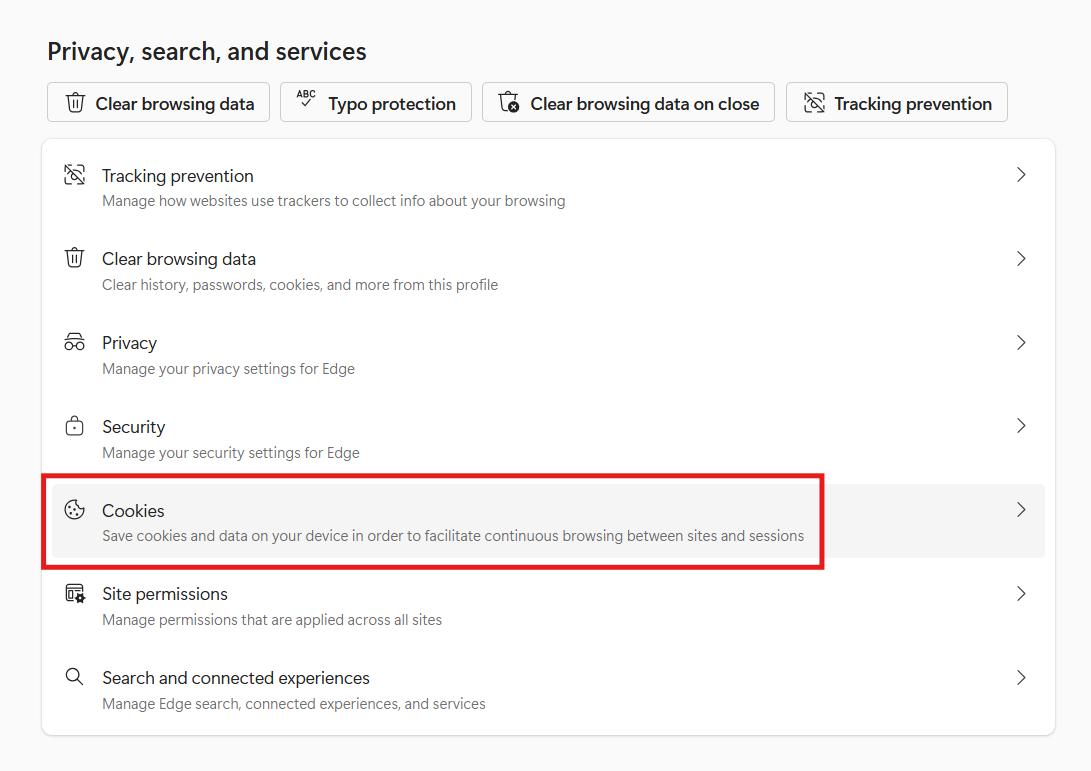Expand the Tracking prevention row chevron

(1020, 175)
